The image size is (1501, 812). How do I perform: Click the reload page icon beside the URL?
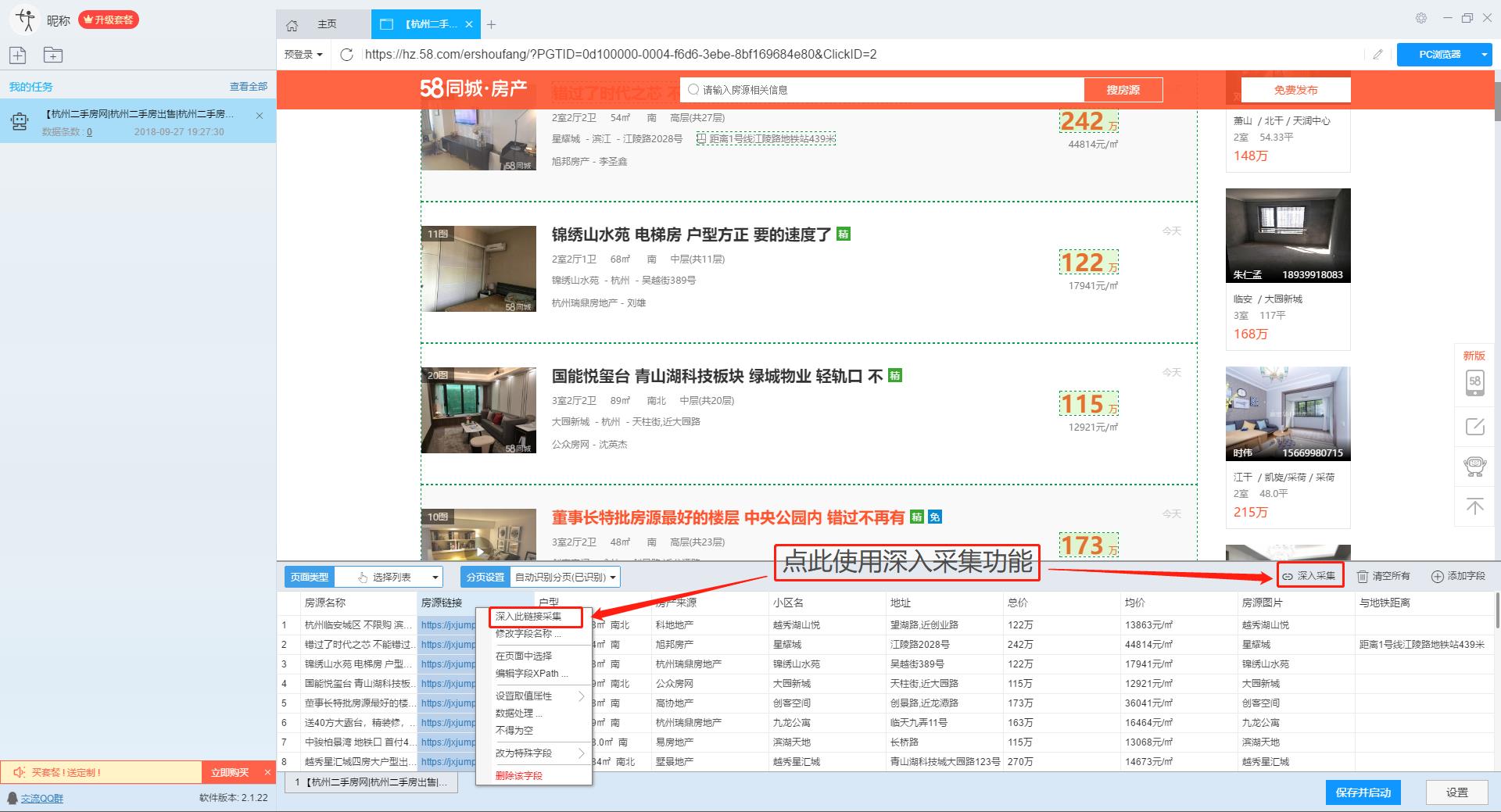click(x=347, y=55)
